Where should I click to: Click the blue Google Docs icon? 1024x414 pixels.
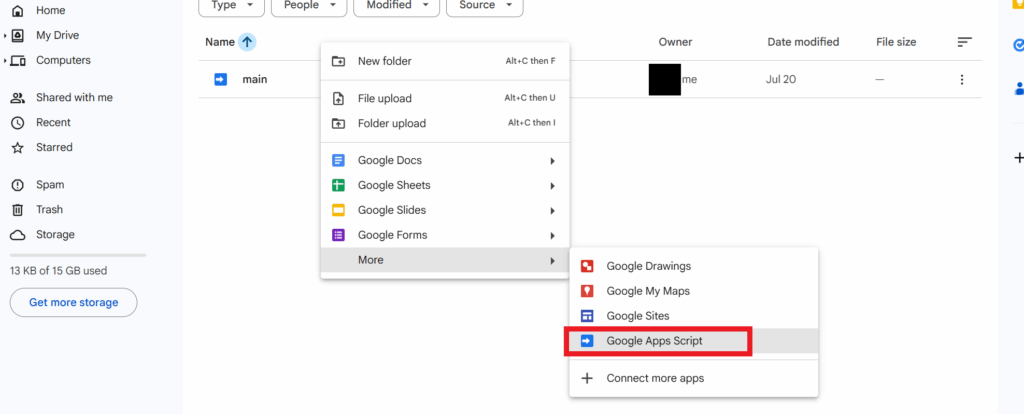(x=338, y=161)
